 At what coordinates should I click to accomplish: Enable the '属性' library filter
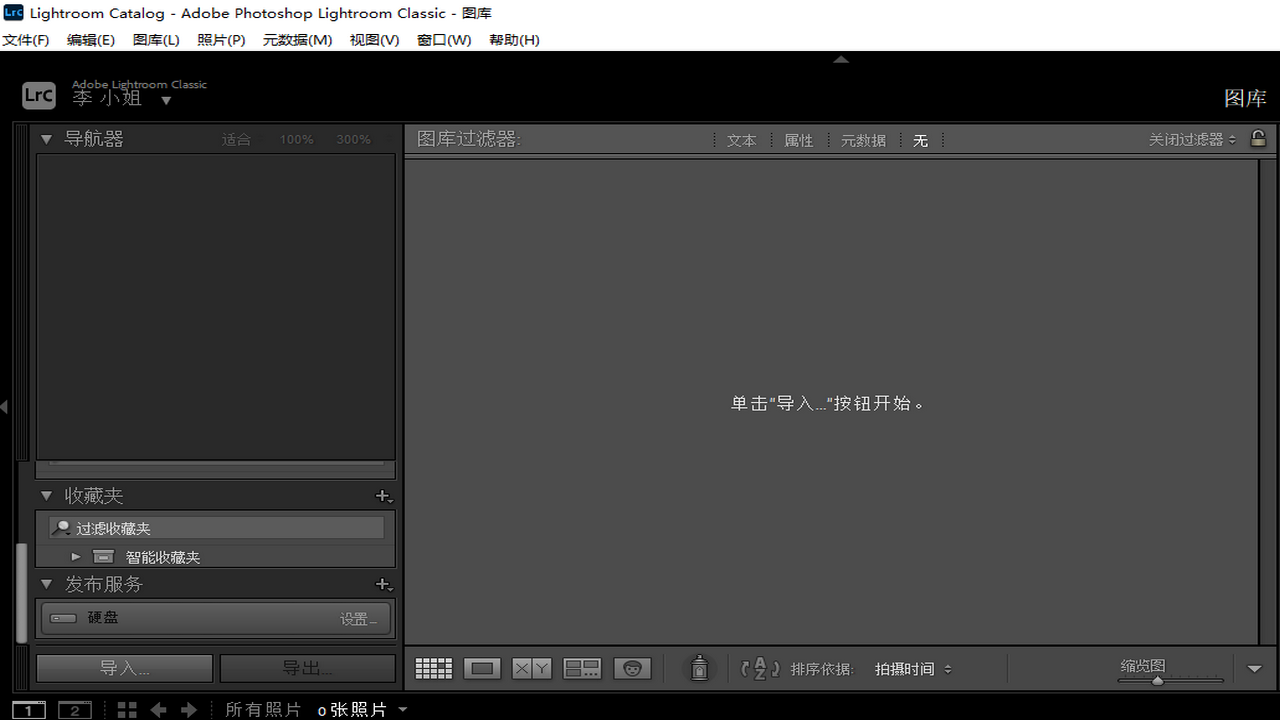point(799,140)
